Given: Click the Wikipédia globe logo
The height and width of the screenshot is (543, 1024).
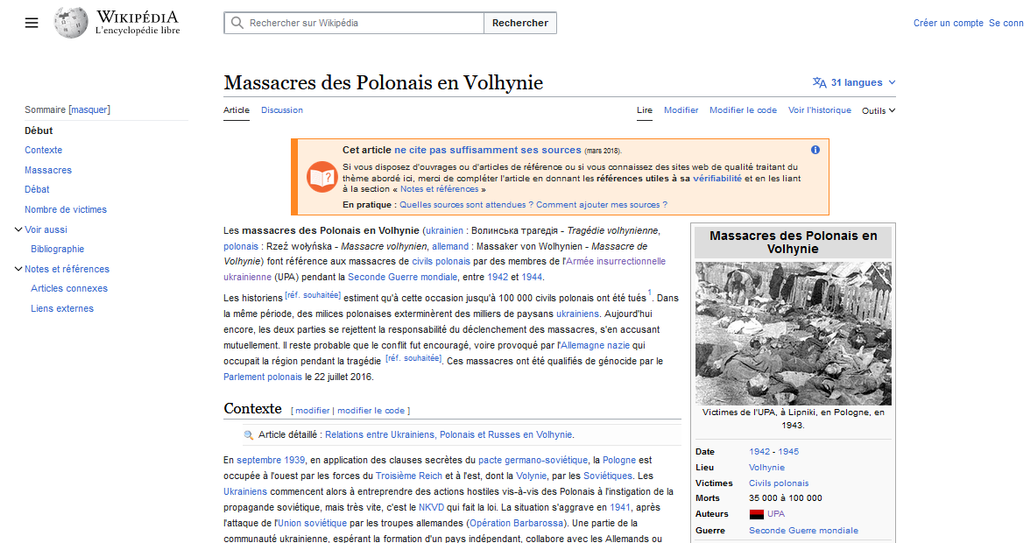Looking at the screenshot, I should point(71,23).
